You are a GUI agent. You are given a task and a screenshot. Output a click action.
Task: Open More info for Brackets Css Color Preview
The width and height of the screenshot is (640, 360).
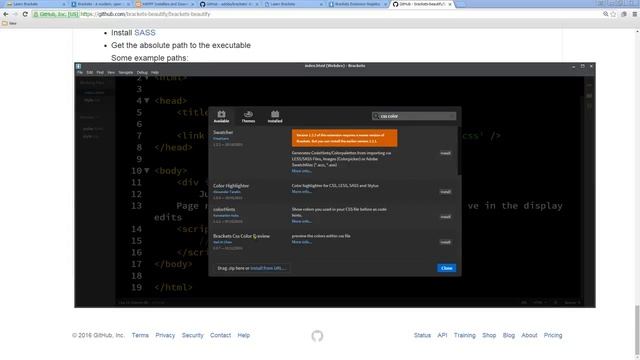click(302, 242)
